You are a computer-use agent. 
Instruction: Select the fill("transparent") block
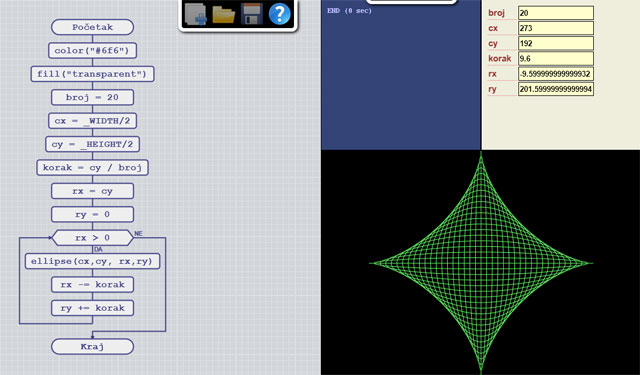click(93, 74)
